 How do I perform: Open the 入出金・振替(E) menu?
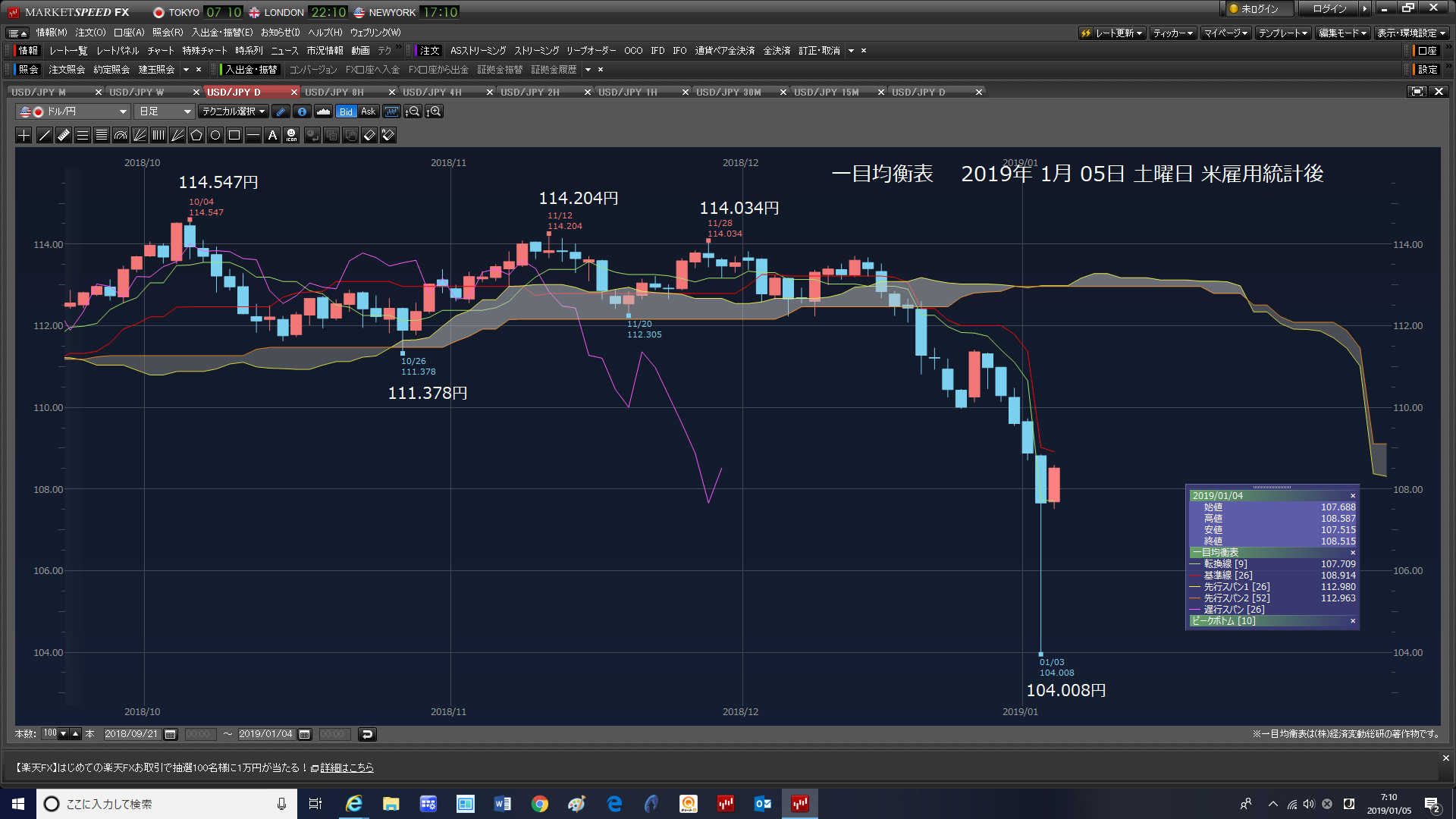[222, 33]
